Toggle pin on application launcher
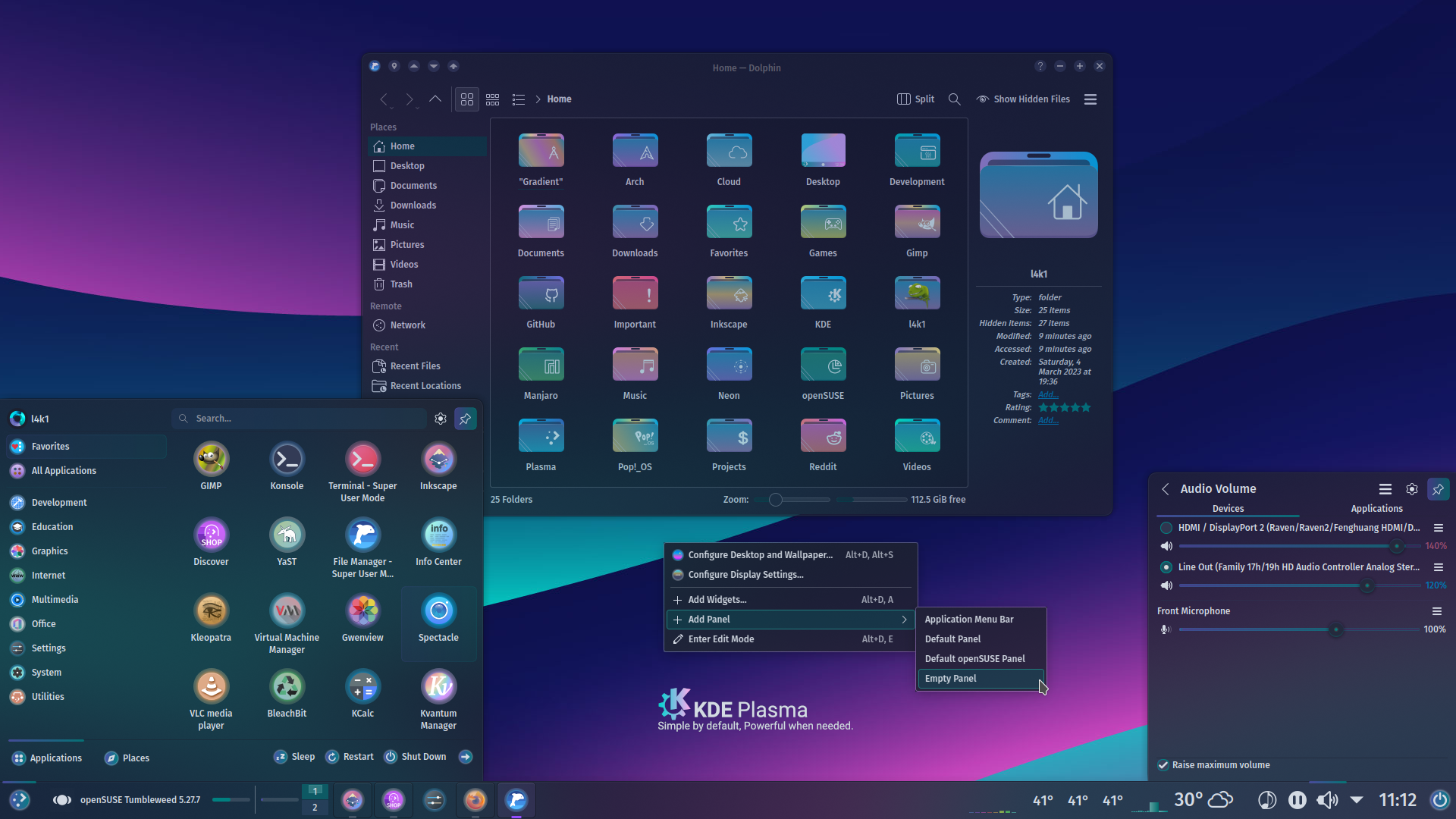The width and height of the screenshot is (1456, 819). pyautogui.click(x=466, y=419)
